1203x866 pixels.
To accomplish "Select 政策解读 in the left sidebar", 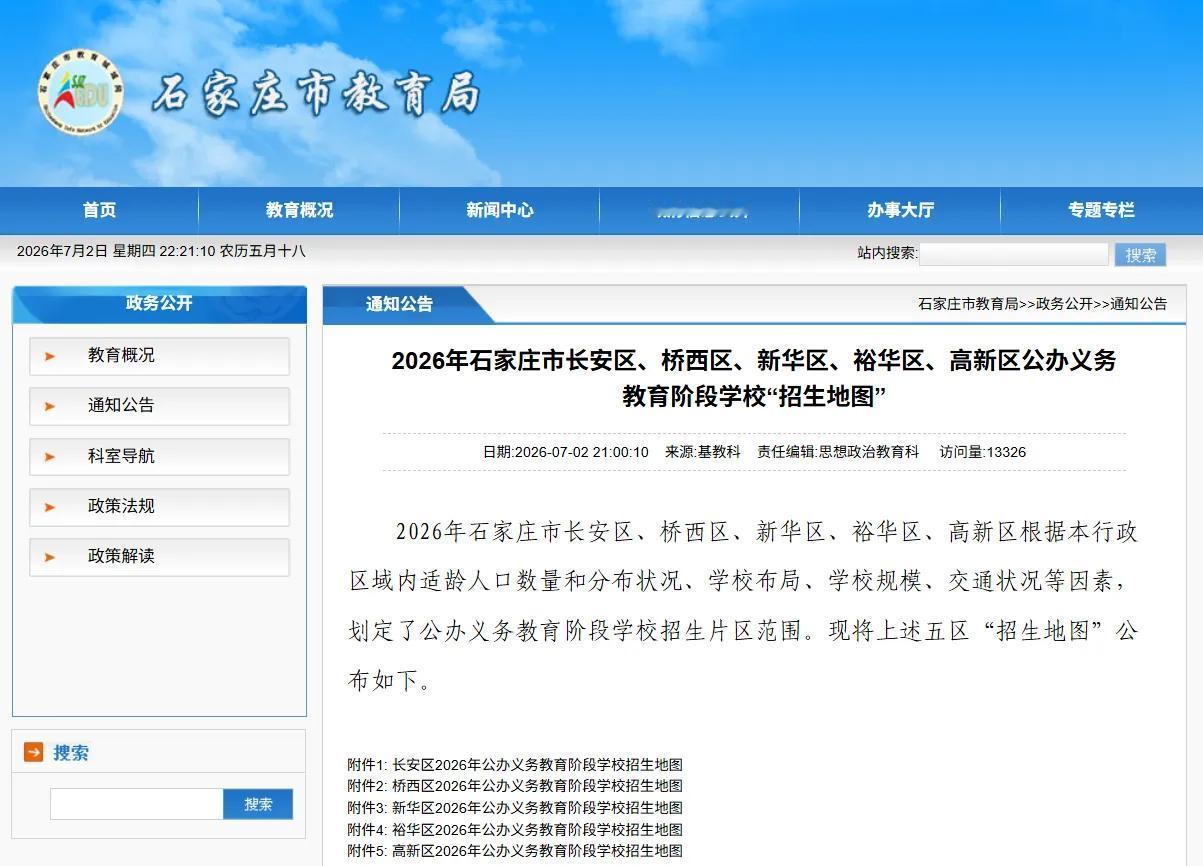I will (160, 557).
